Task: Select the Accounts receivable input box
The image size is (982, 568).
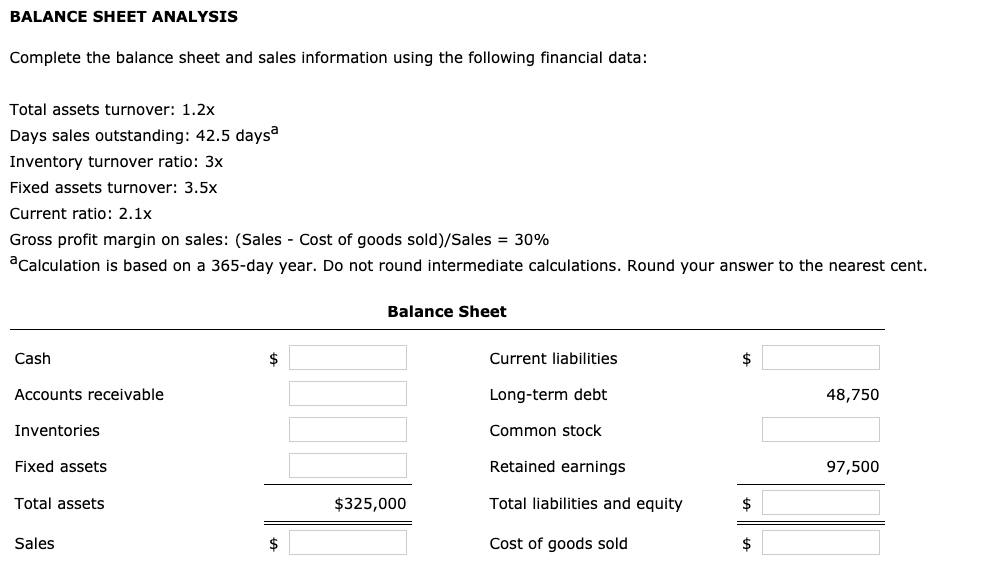Action: coord(347,394)
